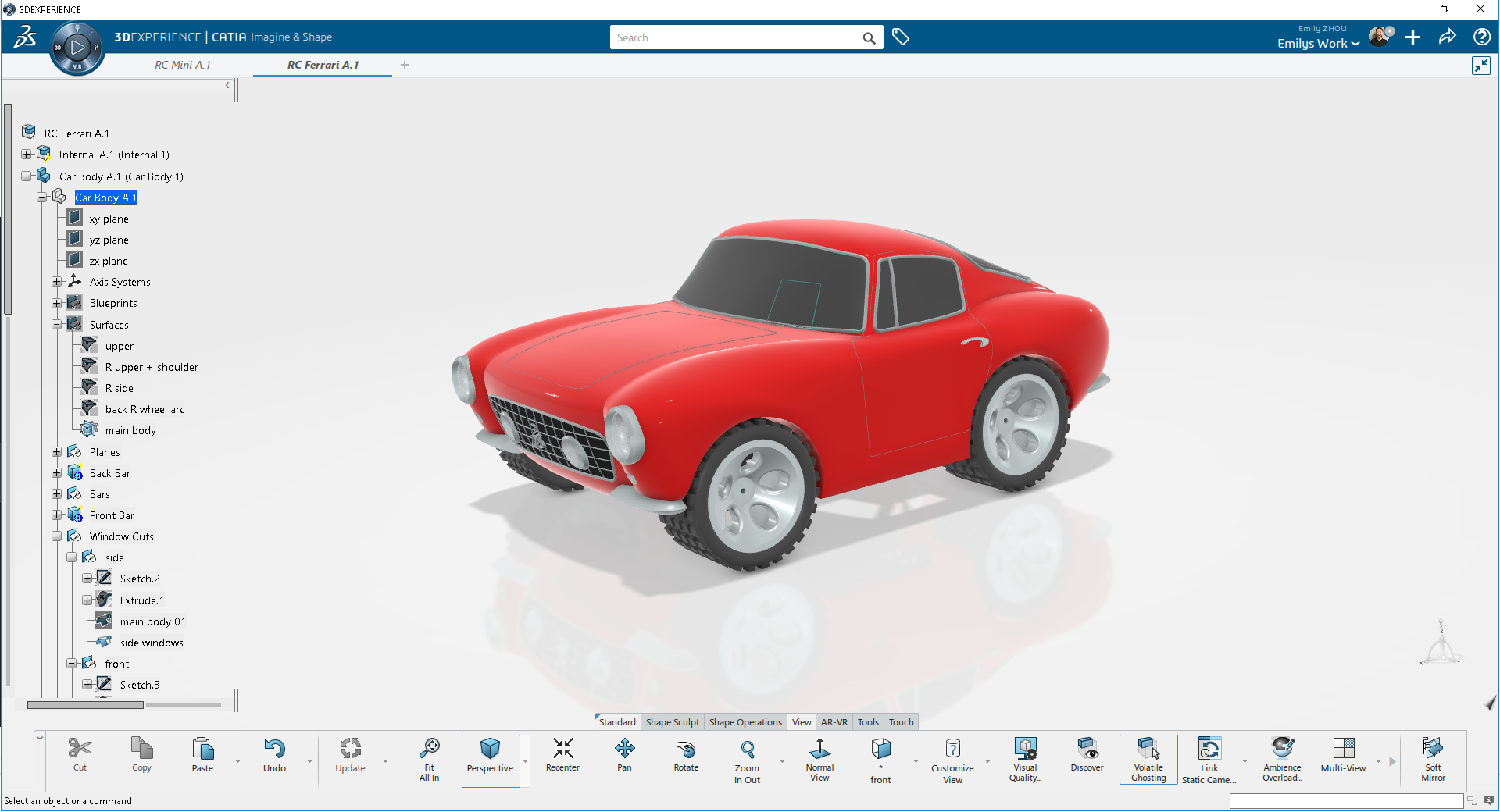
Task: Open the Normal View tool
Action: (820, 758)
